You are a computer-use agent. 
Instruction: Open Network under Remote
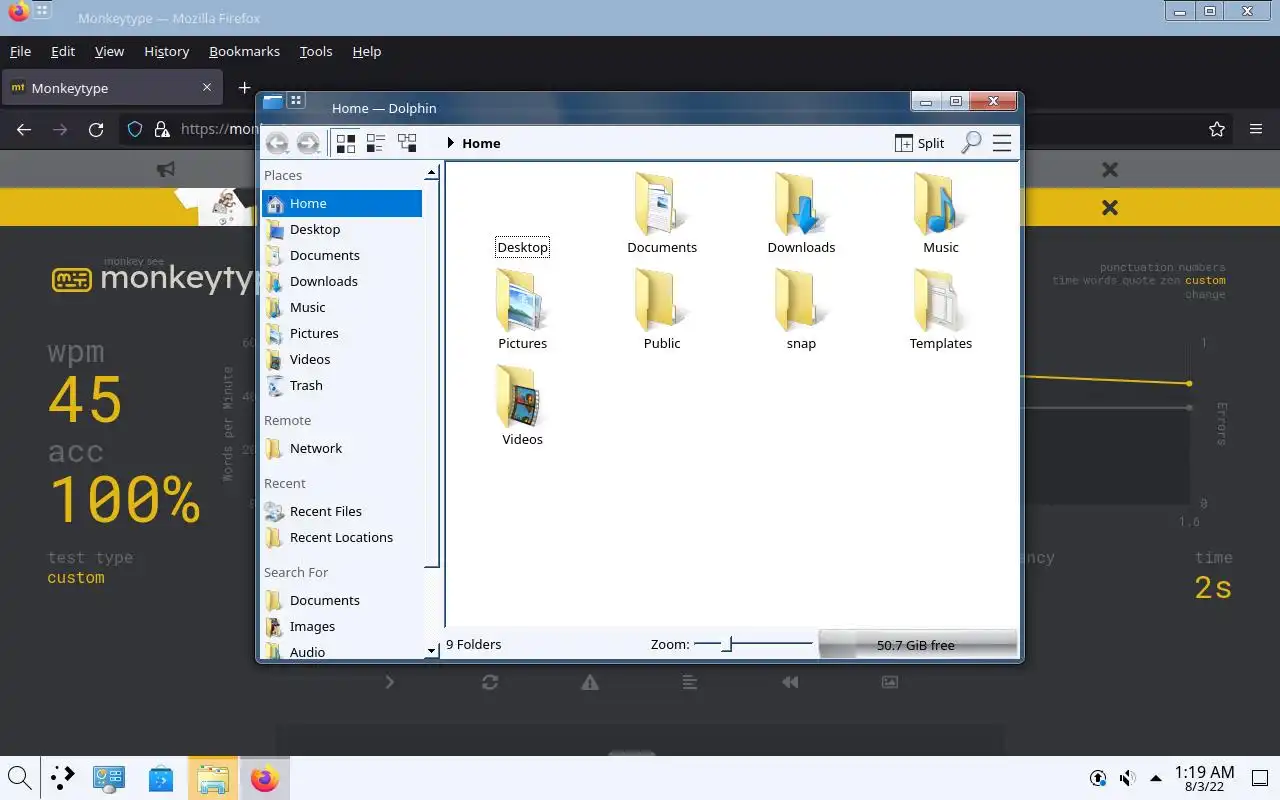point(342,448)
